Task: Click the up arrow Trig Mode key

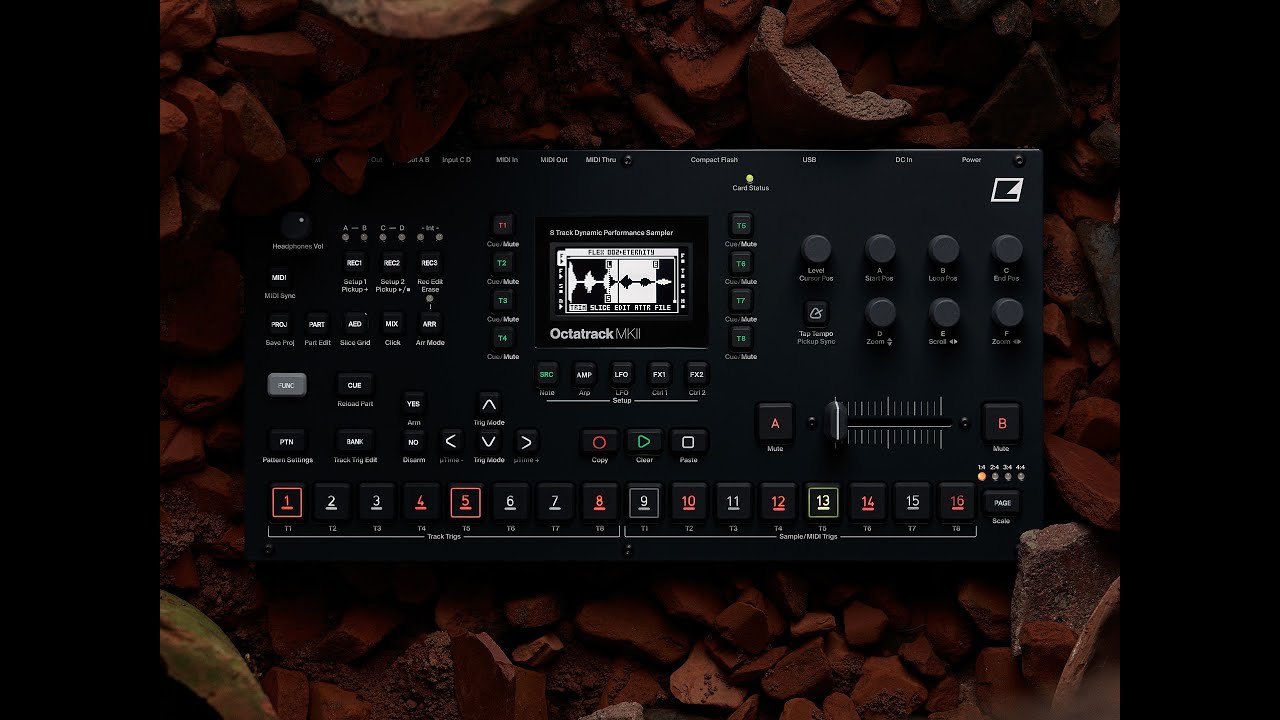Action: click(489, 405)
